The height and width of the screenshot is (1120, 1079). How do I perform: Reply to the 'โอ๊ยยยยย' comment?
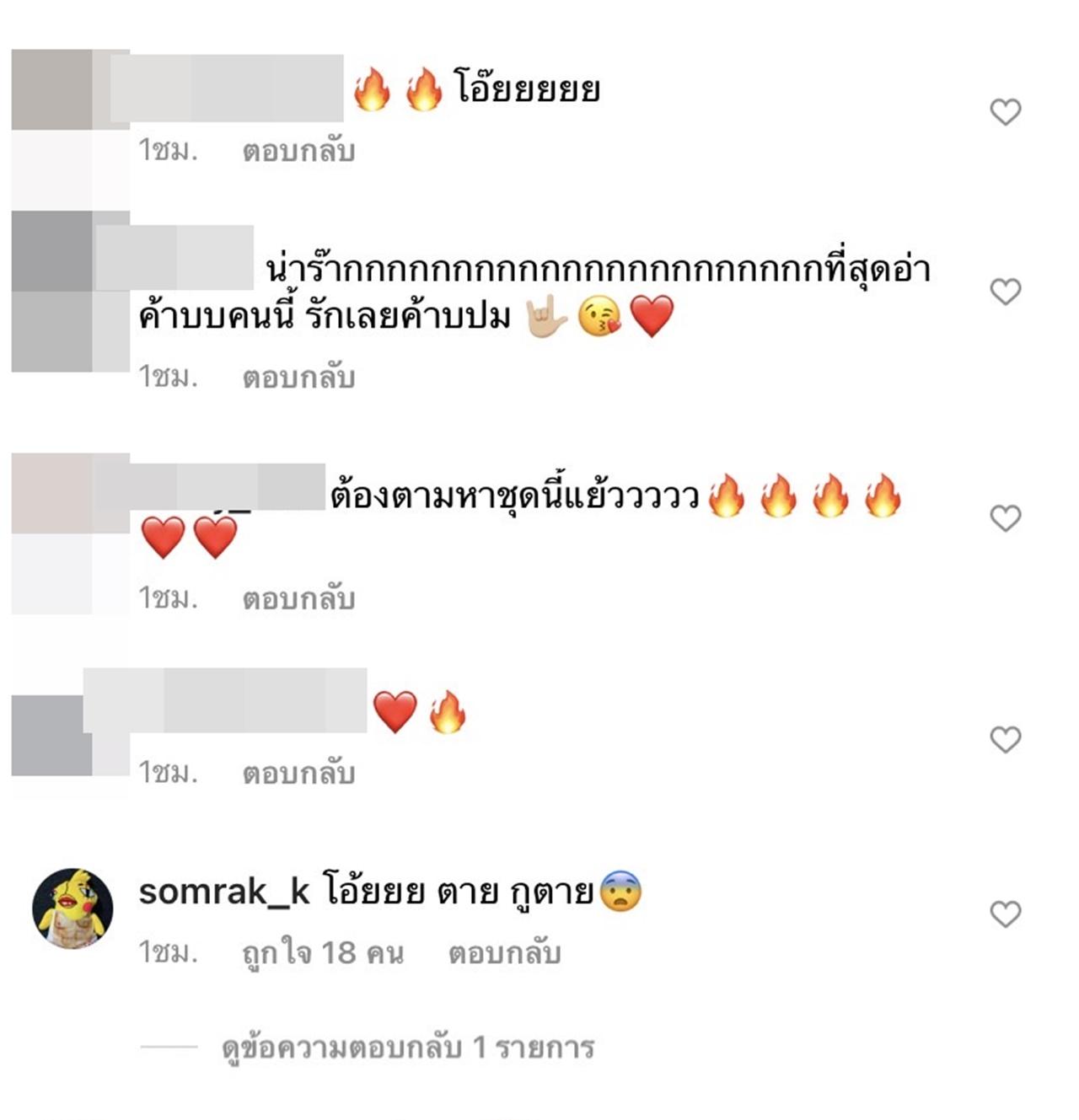tap(298, 151)
